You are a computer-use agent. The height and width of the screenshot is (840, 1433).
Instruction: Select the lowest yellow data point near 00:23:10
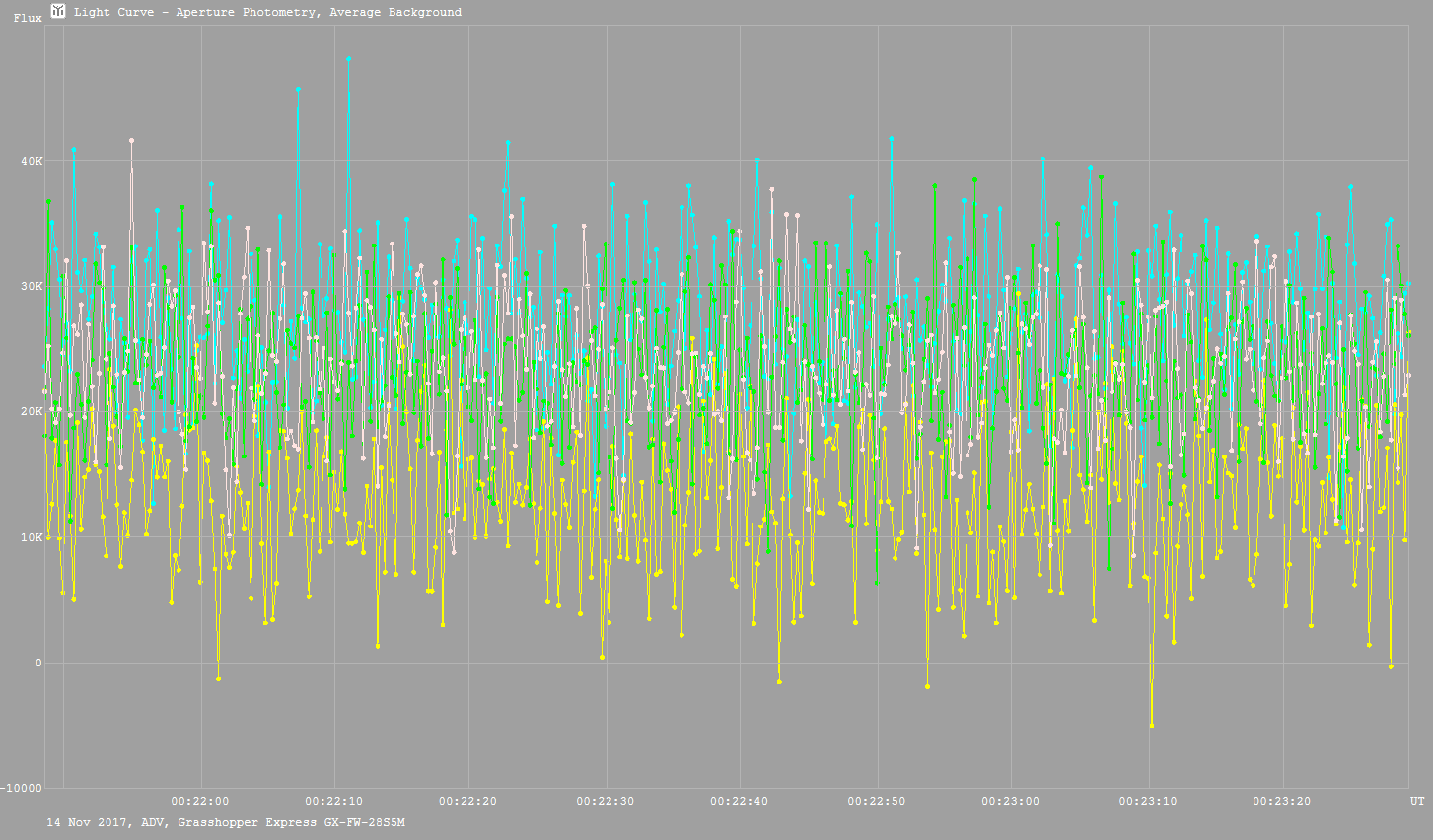tap(1151, 726)
